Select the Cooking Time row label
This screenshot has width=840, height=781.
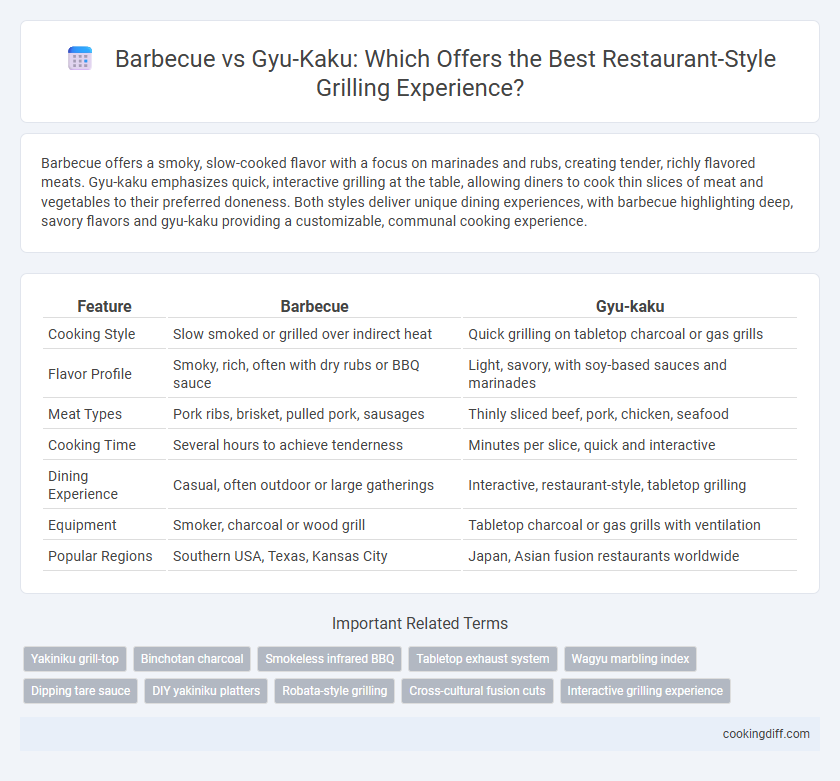92,445
